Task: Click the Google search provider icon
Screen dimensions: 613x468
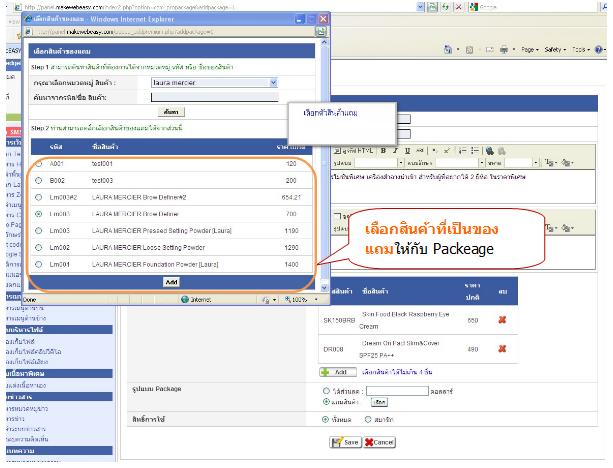Action: pos(473,7)
